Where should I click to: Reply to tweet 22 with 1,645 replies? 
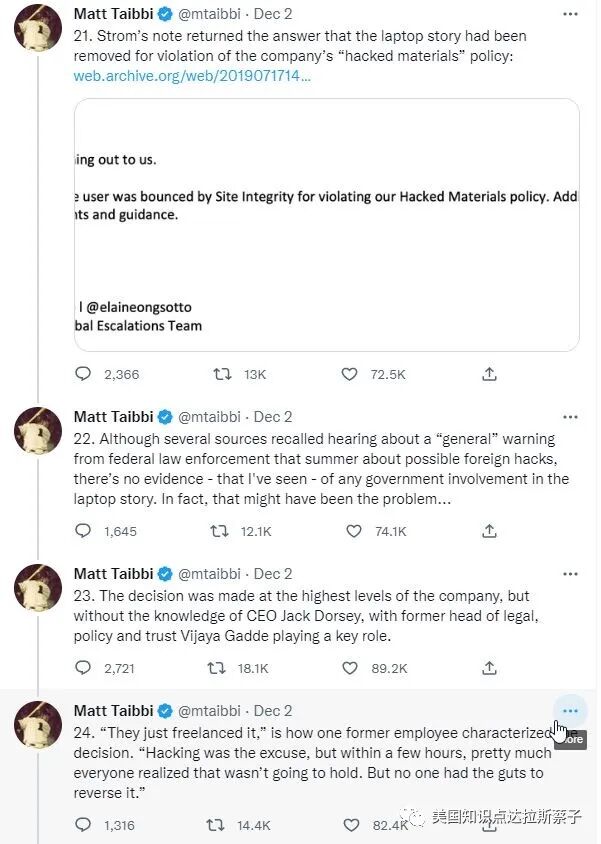[83, 531]
